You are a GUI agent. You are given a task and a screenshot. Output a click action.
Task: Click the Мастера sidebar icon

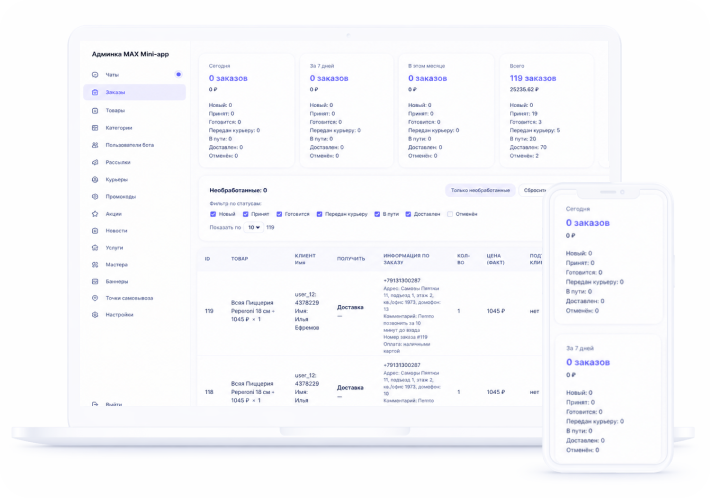point(95,265)
